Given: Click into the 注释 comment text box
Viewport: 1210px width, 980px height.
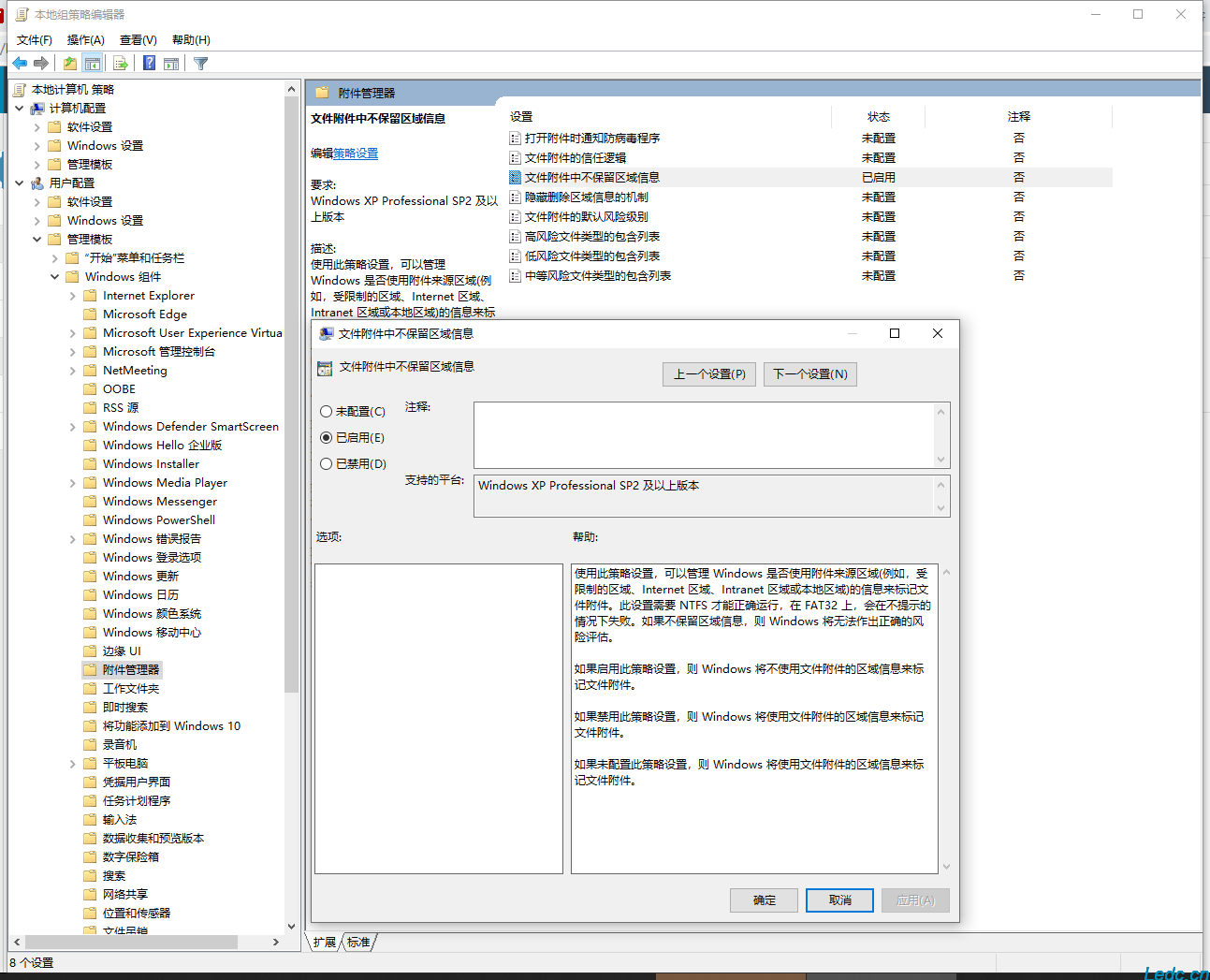Looking at the screenshot, I should coord(705,435).
